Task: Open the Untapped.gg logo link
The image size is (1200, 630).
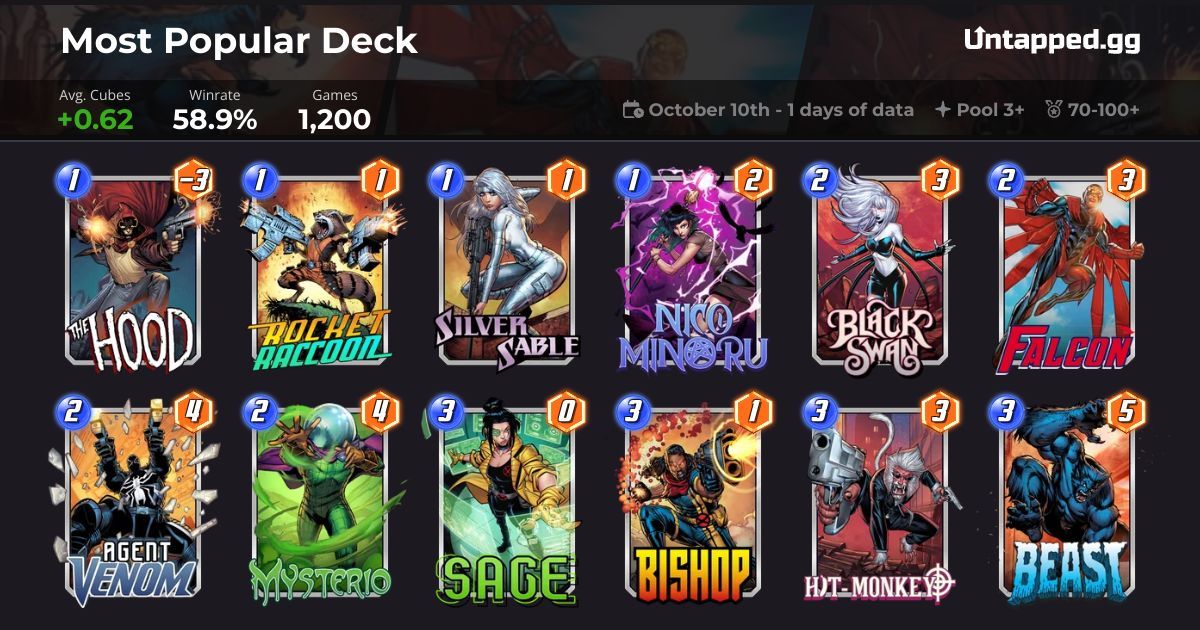Action: click(1052, 40)
